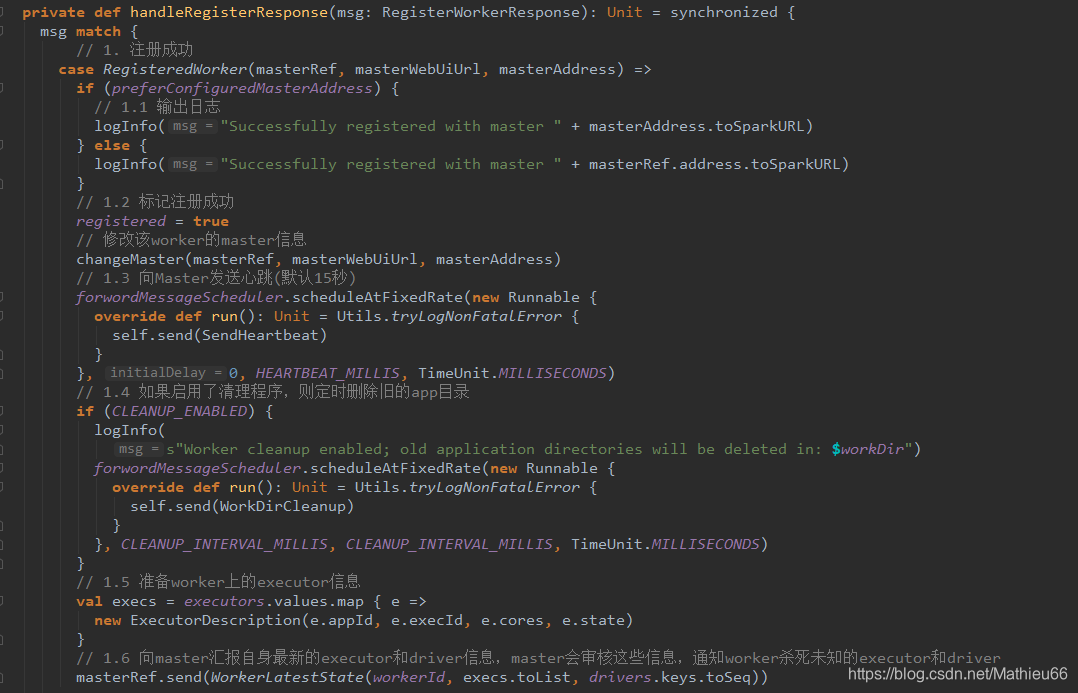
Task: Click the synchronized keyword
Action: click(724, 12)
